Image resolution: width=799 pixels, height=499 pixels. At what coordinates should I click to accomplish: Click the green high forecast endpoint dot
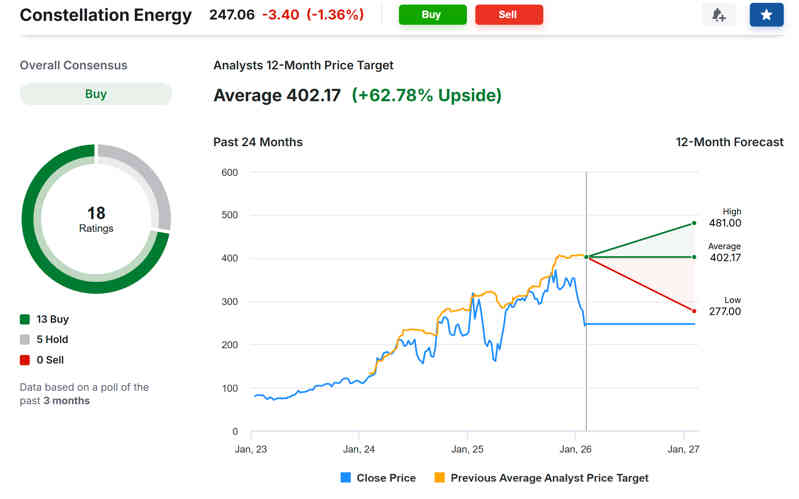click(x=693, y=223)
